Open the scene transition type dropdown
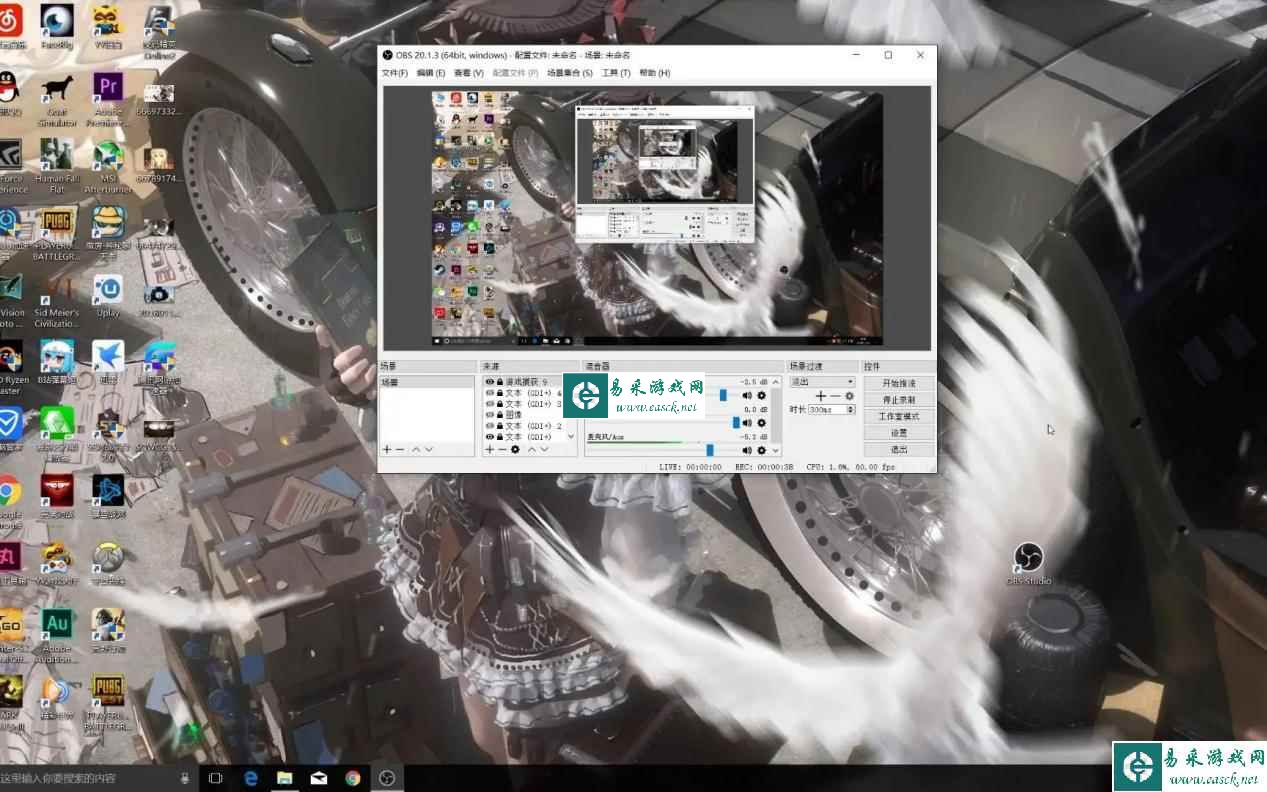This screenshot has height=792, width=1267. point(822,381)
